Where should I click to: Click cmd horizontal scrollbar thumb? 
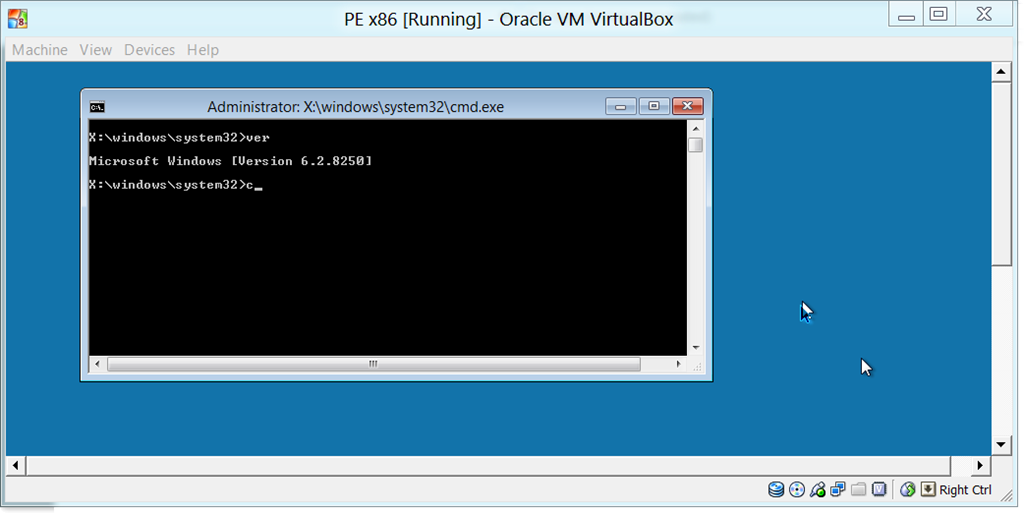coord(374,364)
